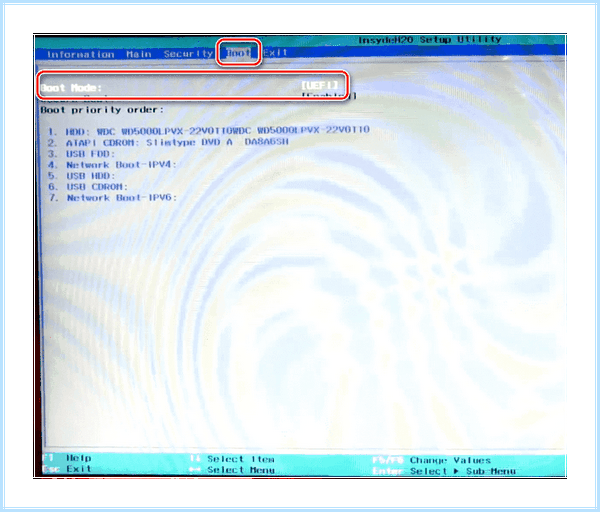Select the Boot tab

click(238, 53)
